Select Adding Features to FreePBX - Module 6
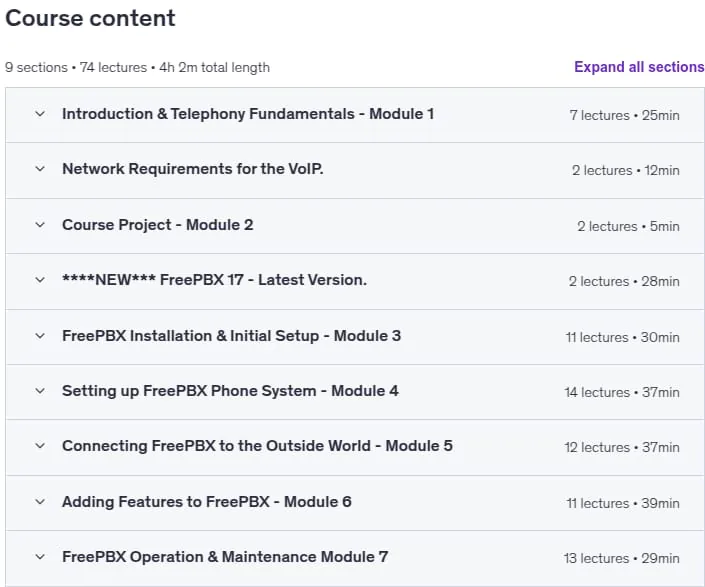 [x=207, y=502]
